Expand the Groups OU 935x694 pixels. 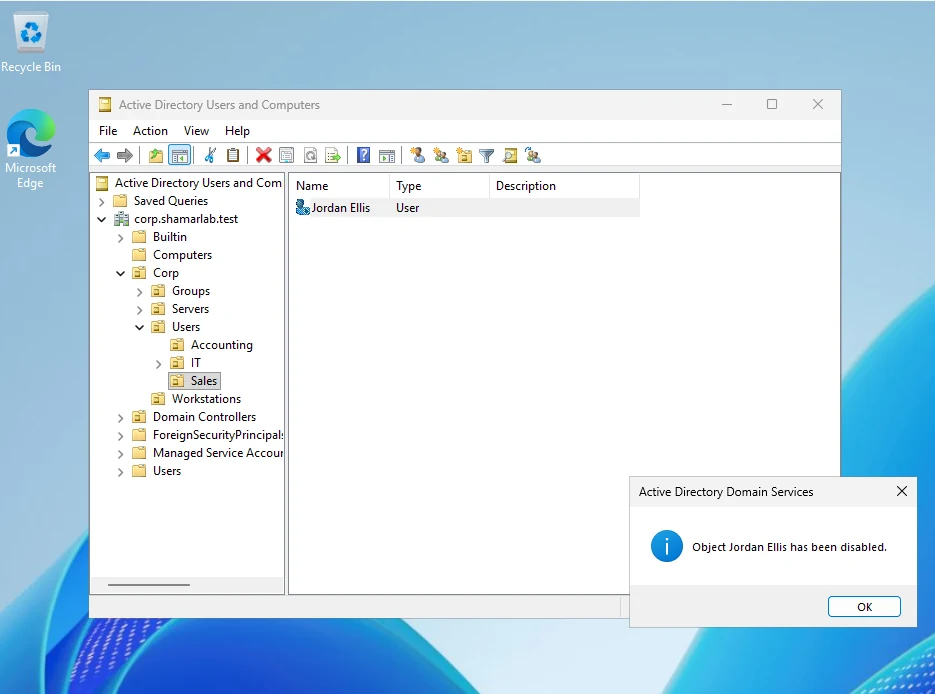pos(140,292)
